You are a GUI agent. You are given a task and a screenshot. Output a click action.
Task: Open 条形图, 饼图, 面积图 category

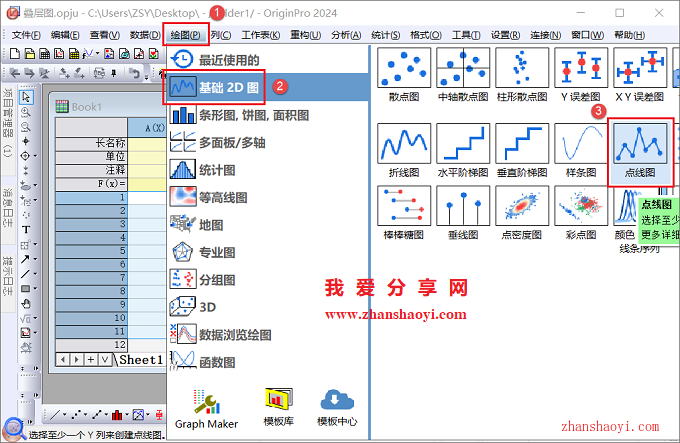[268, 115]
